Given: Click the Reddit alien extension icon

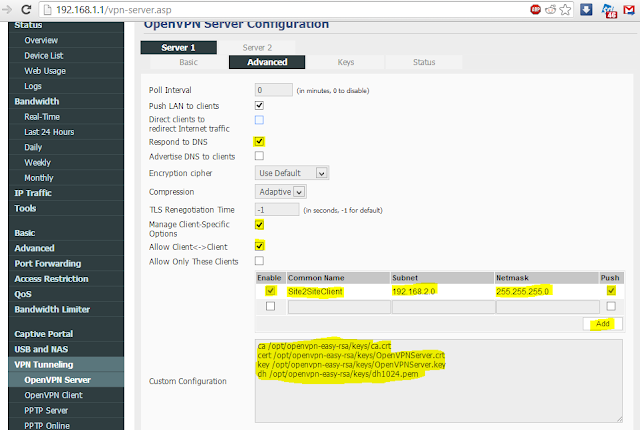Looking at the screenshot, I should (551, 9).
